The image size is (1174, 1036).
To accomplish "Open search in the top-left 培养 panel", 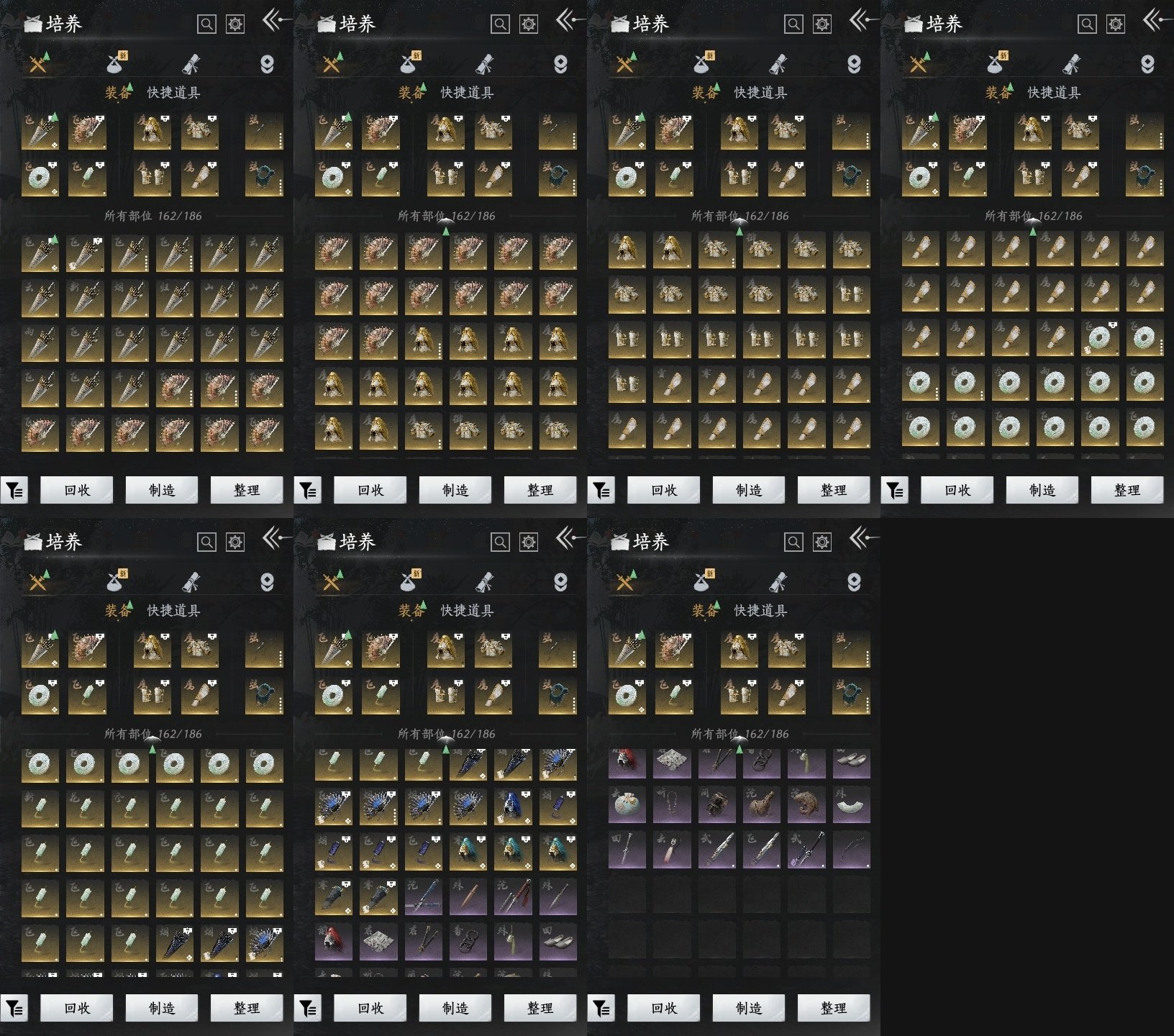I will 206,24.
